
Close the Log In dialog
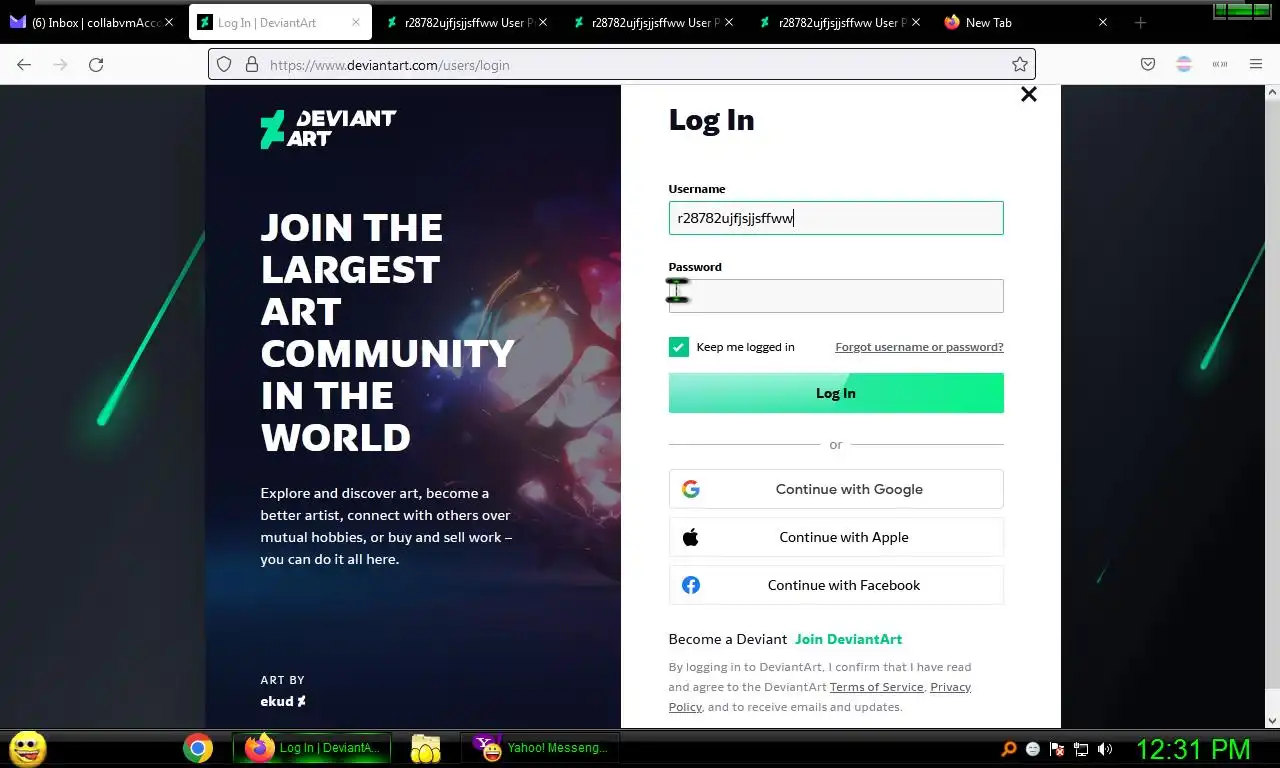[x=1028, y=94]
